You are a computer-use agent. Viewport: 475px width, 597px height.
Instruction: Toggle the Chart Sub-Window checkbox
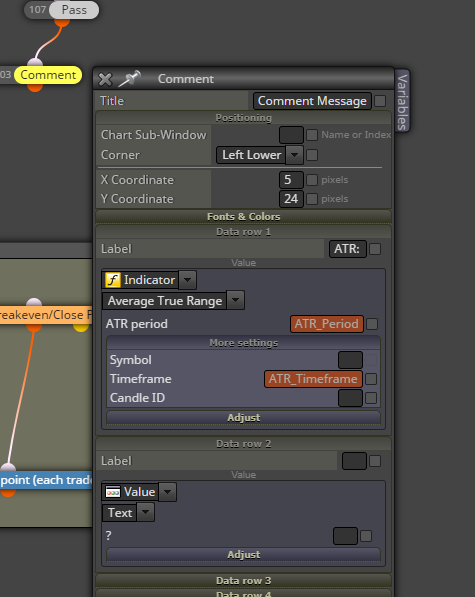pos(312,135)
